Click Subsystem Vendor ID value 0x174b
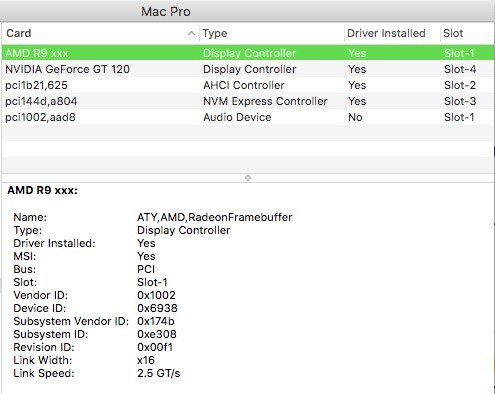The image size is (495, 394). click(156, 321)
